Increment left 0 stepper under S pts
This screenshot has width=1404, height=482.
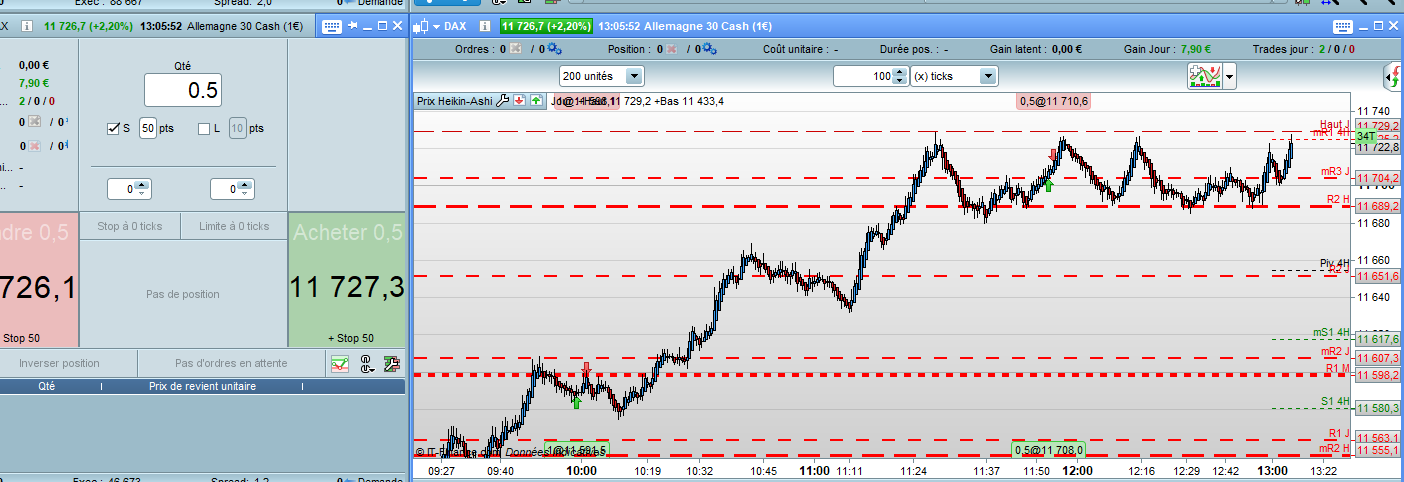pyautogui.click(x=141, y=184)
